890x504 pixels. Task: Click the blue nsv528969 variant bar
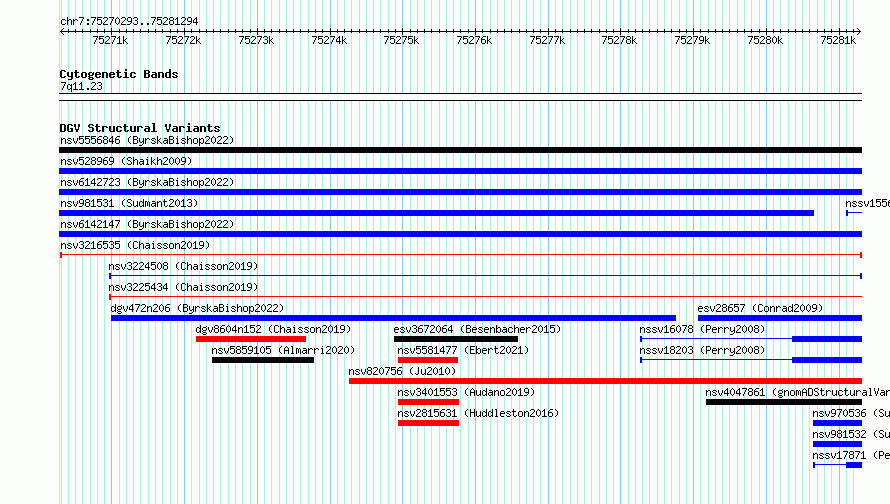(x=460, y=171)
